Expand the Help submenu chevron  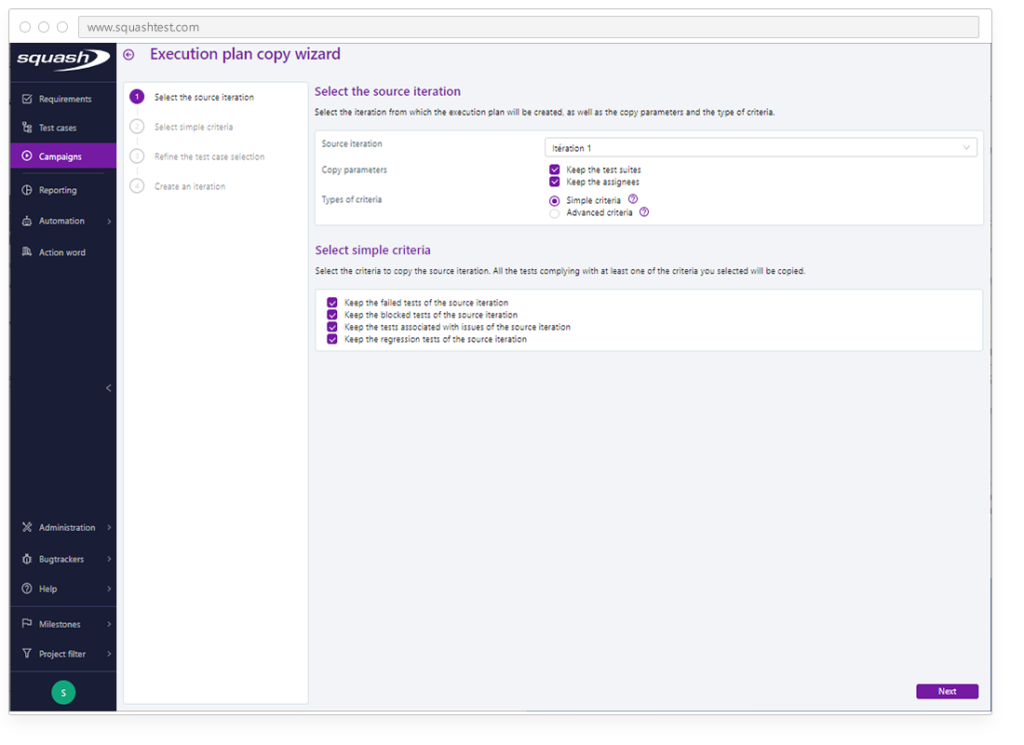[109, 588]
